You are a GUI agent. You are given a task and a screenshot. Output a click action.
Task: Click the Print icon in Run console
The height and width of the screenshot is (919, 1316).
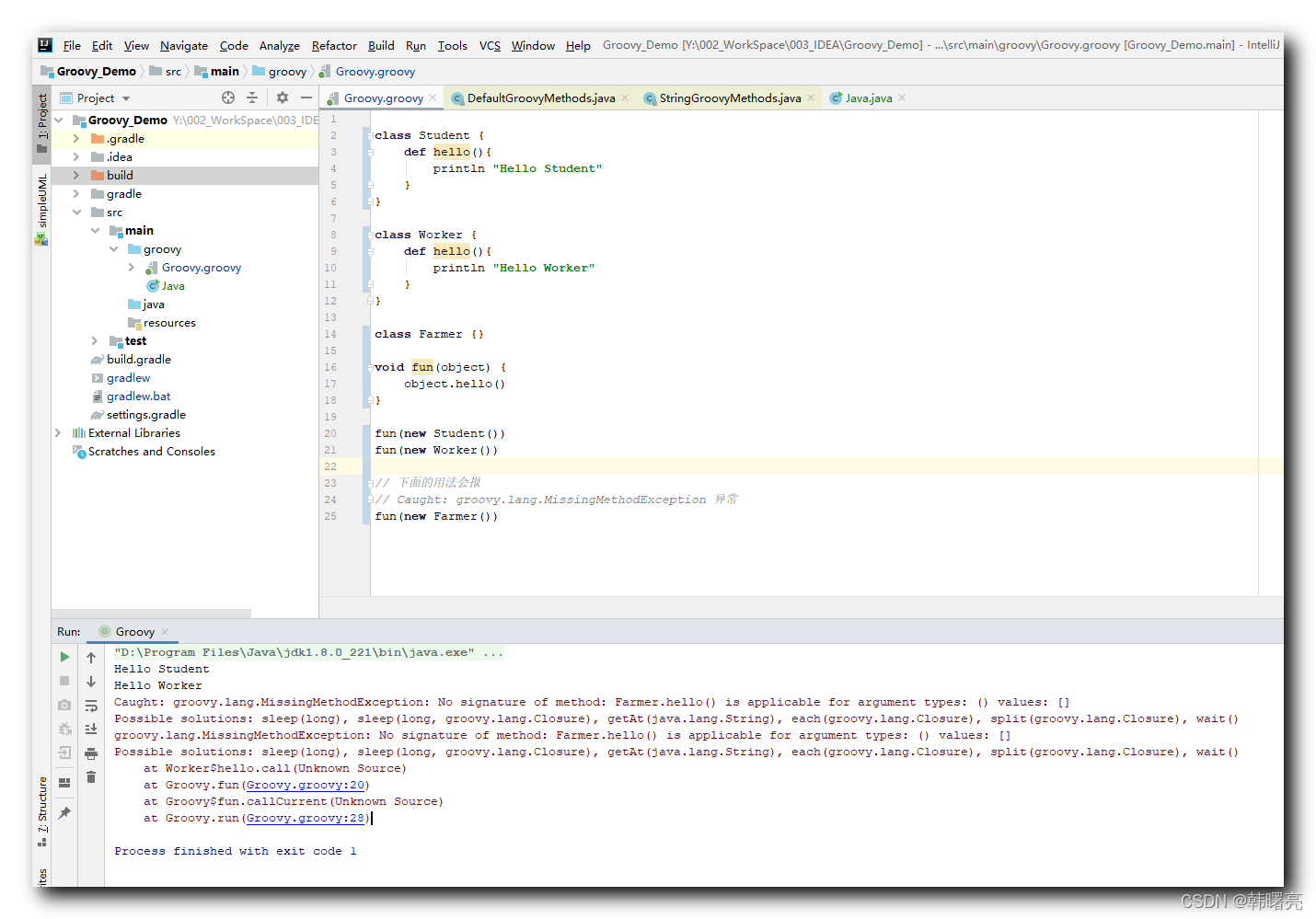[91, 753]
